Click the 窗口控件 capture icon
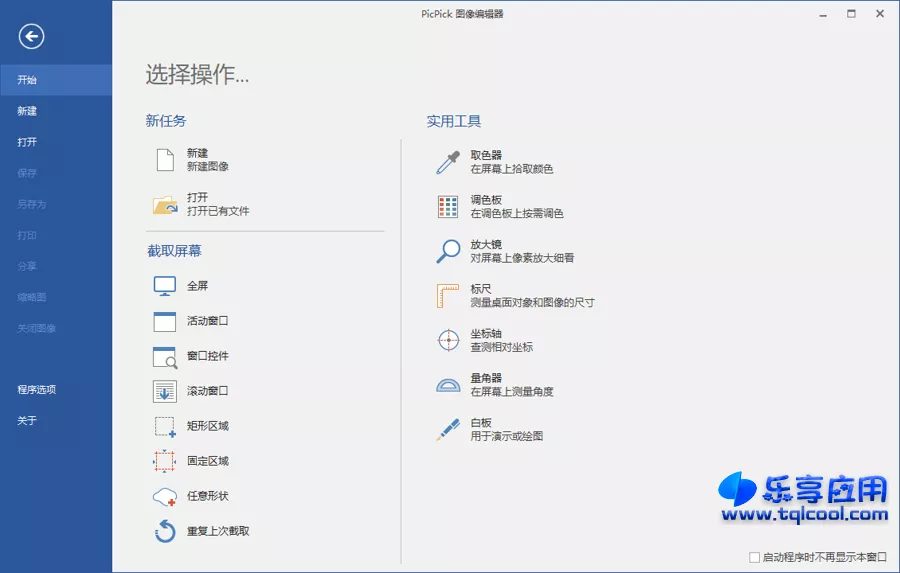 point(165,357)
